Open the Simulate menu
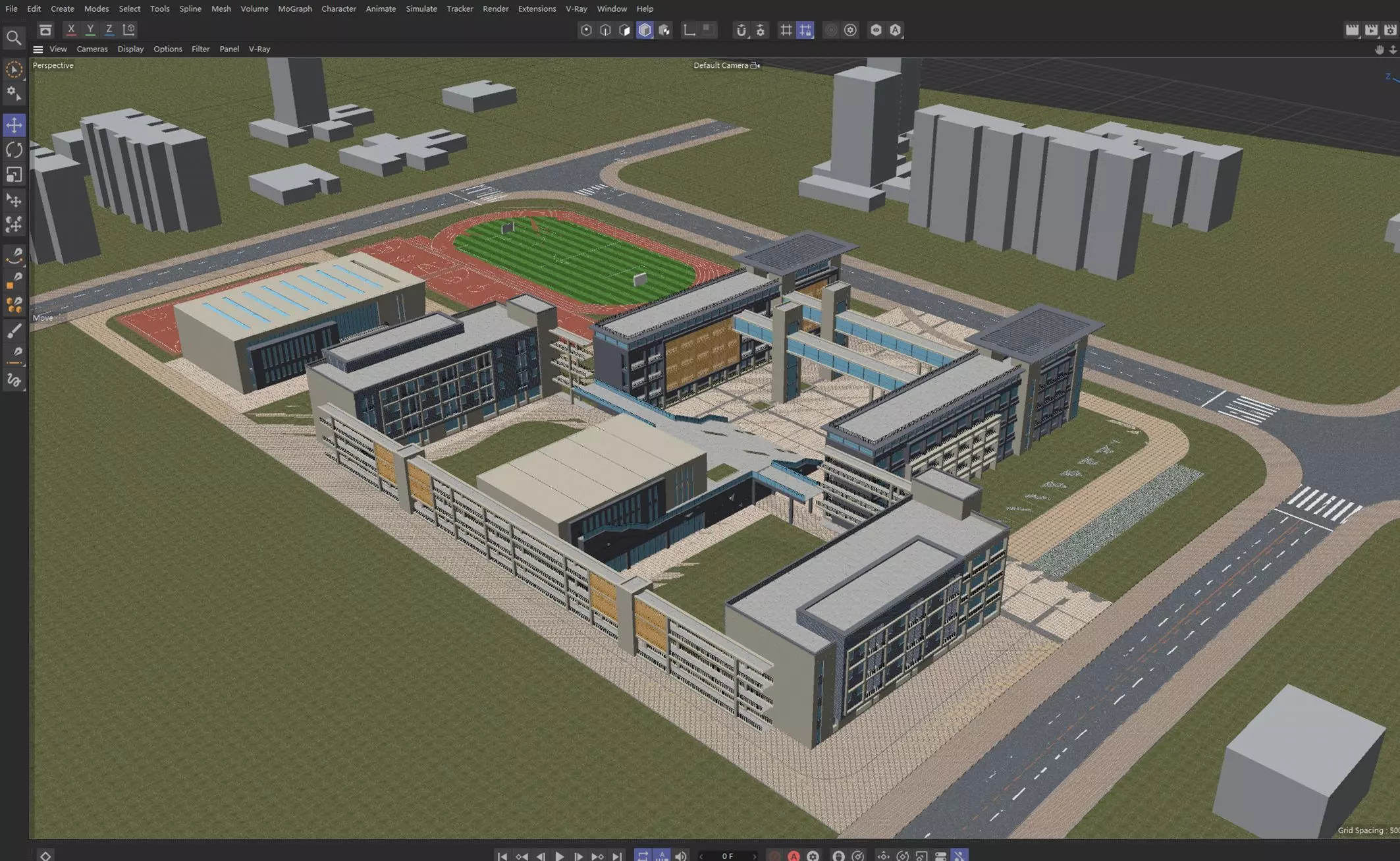This screenshot has height=861, width=1400. [x=421, y=9]
